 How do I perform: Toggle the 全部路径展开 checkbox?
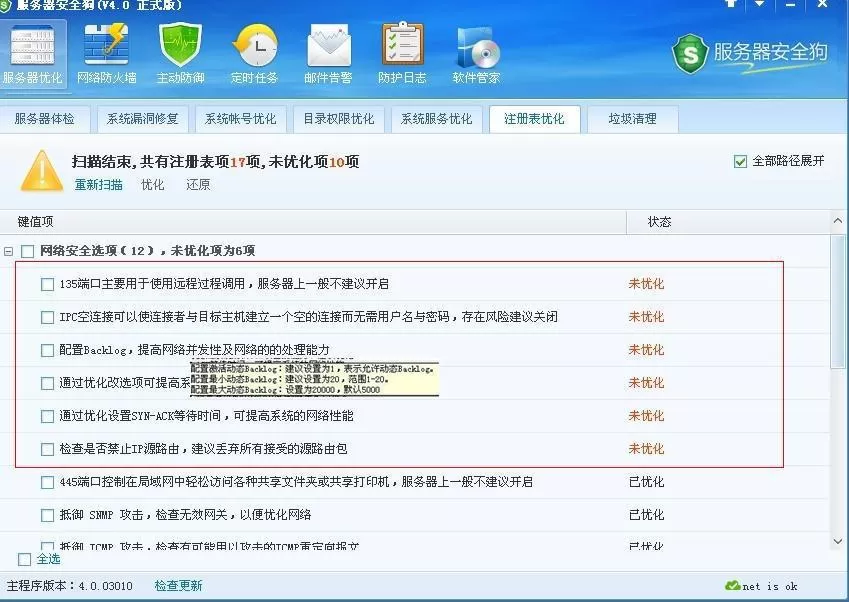[740, 161]
